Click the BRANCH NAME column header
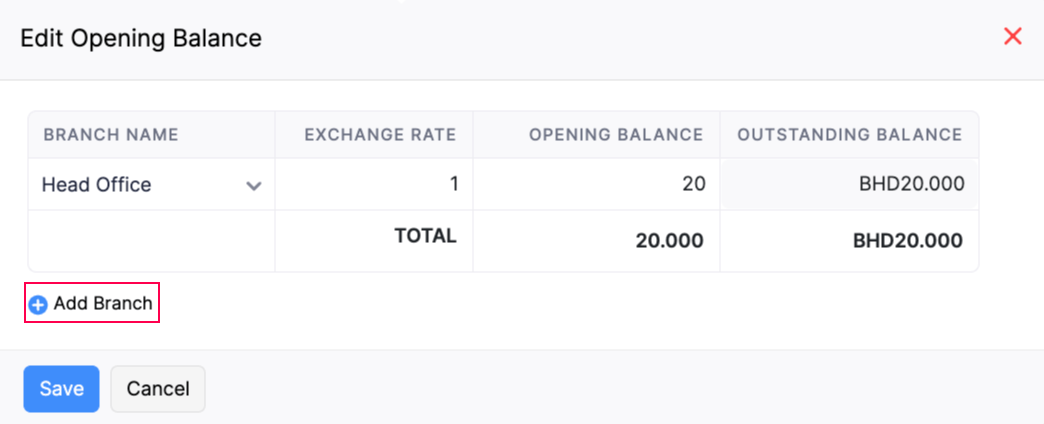 [x=111, y=135]
